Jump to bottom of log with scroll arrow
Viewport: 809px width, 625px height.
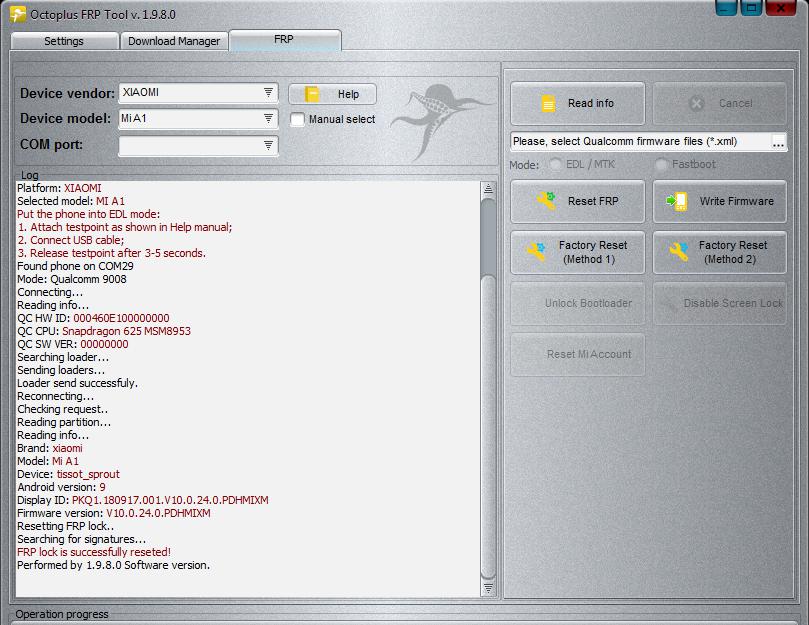(488, 588)
